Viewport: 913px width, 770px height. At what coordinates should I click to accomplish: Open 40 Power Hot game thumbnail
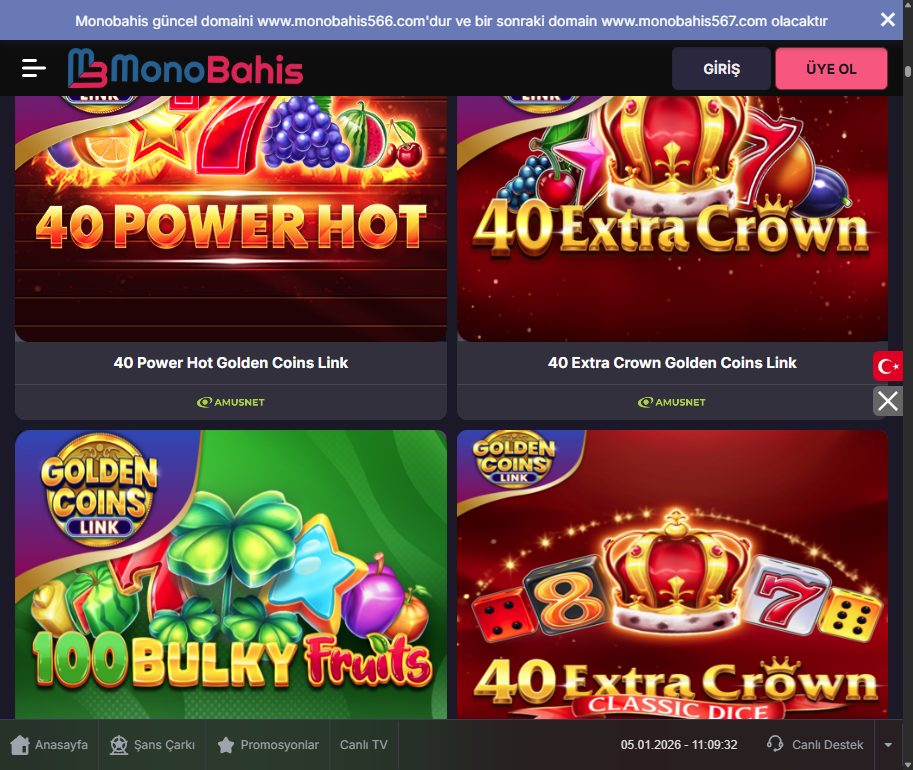pos(231,218)
